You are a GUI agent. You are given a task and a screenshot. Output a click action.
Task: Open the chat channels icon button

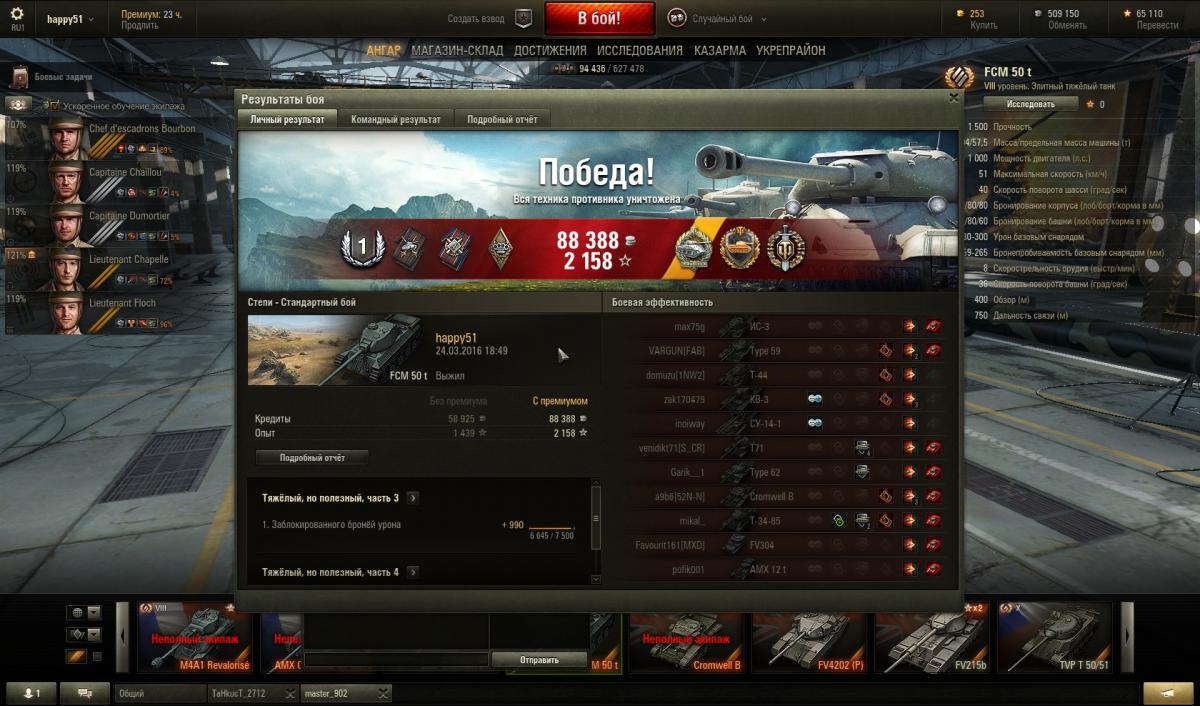coord(85,692)
